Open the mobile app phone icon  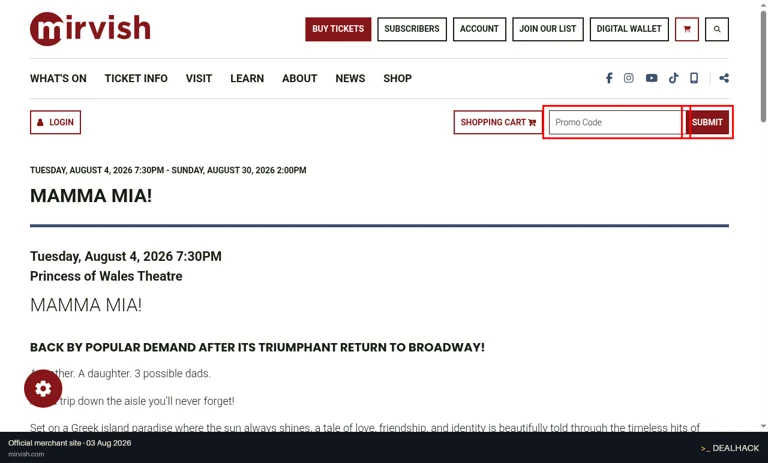[x=694, y=78]
